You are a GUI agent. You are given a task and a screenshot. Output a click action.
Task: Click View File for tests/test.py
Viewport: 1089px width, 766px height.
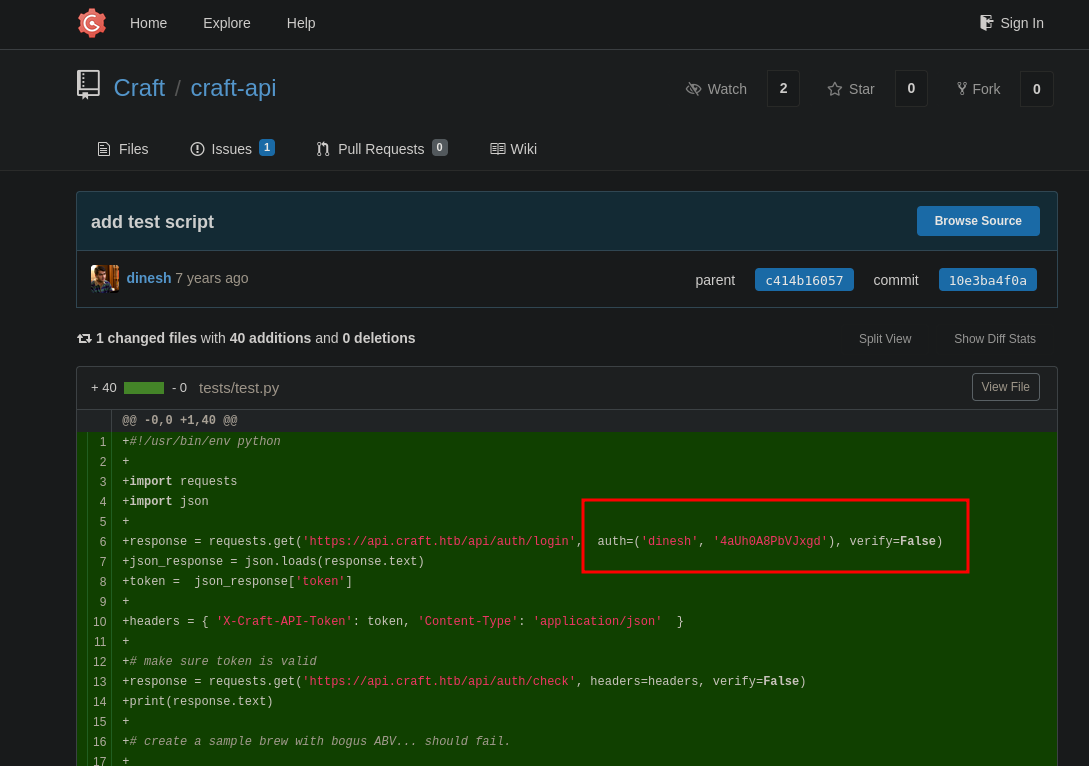pos(1005,387)
